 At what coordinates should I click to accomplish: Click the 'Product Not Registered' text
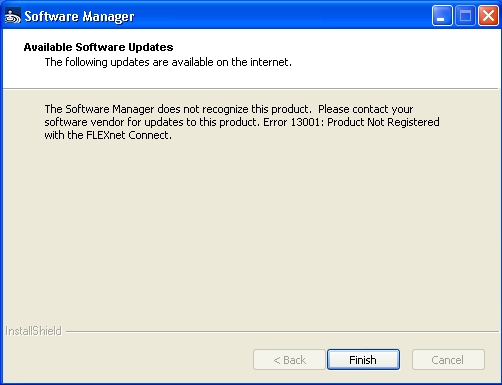[383, 122]
